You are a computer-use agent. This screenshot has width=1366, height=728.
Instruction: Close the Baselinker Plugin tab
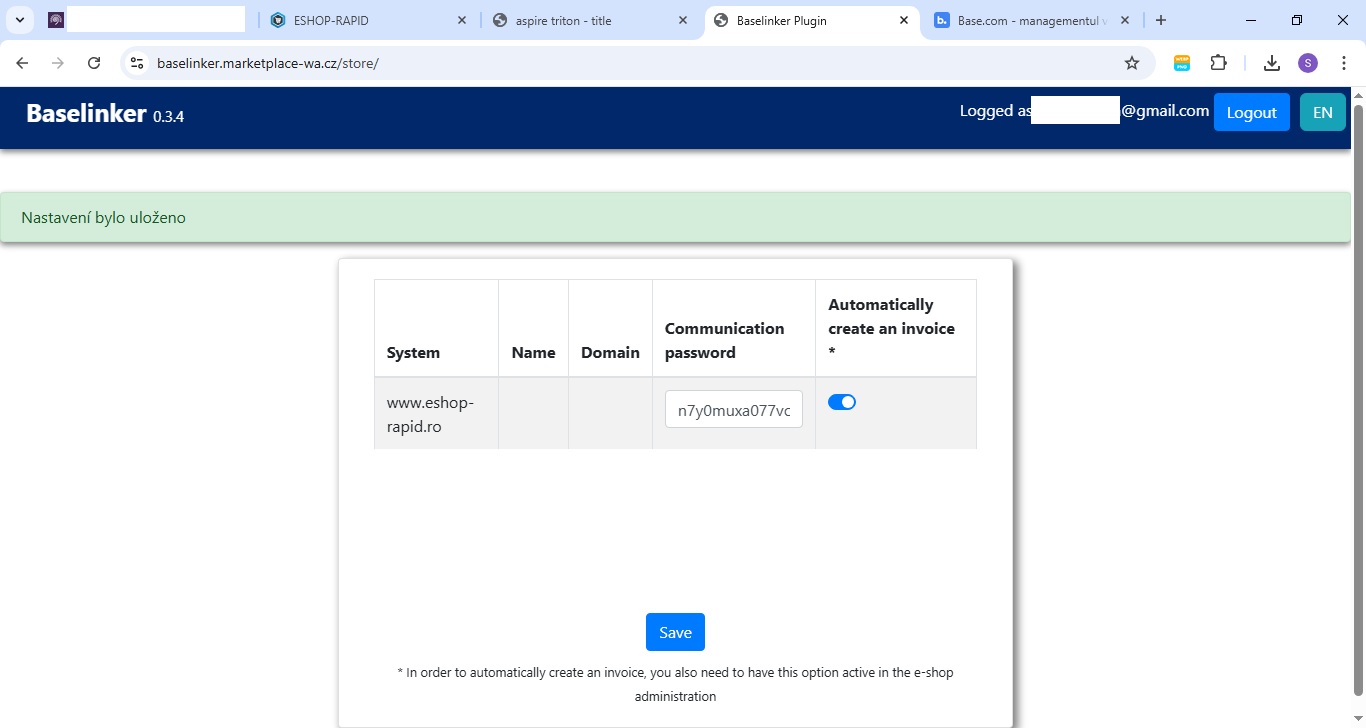(904, 20)
